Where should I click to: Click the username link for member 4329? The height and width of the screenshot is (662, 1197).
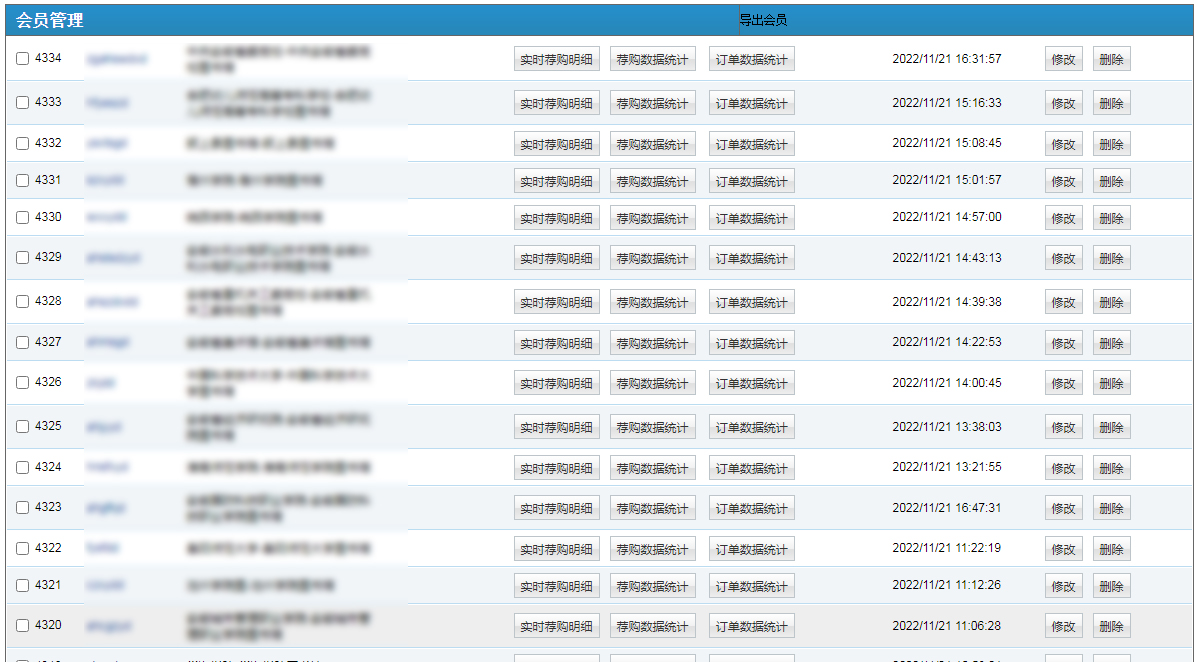pyautogui.click(x=112, y=258)
